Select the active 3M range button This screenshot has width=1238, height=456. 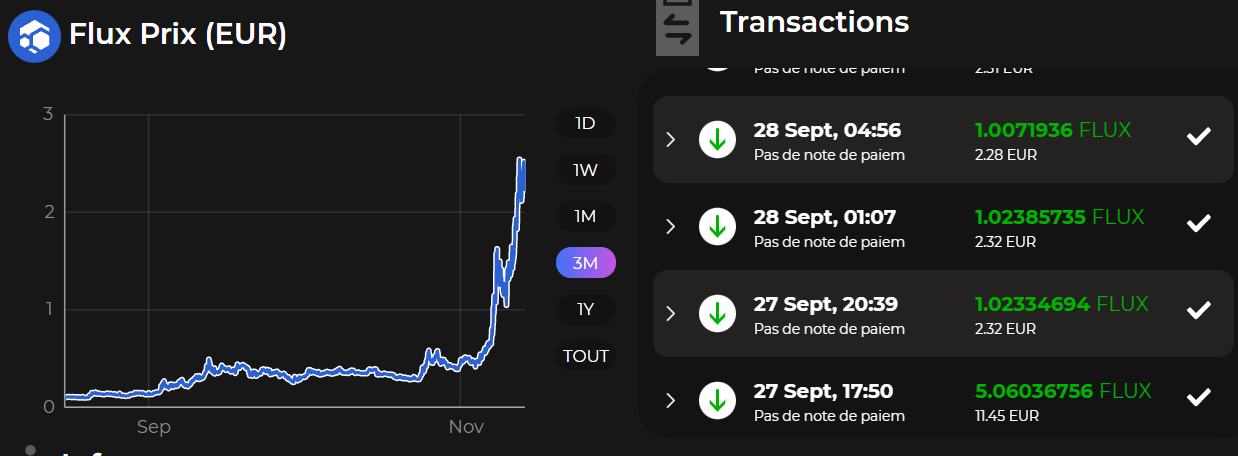pyautogui.click(x=585, y=263)
